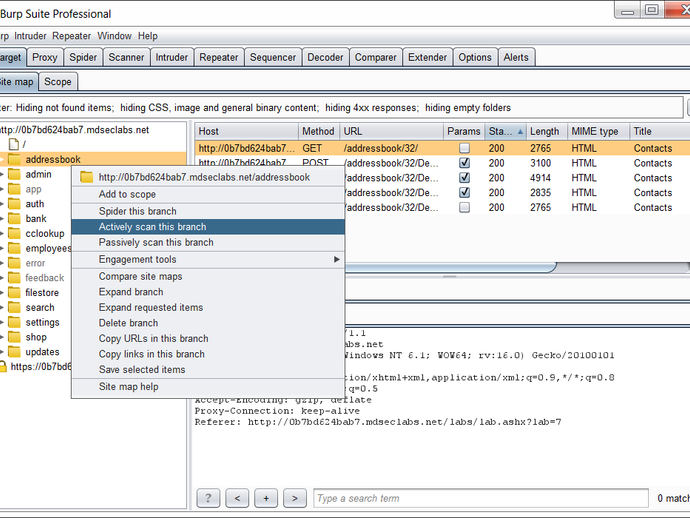Screen dimensions: 690x518
Task: Click the folder icon in context menu header
Action: (86, 177)
